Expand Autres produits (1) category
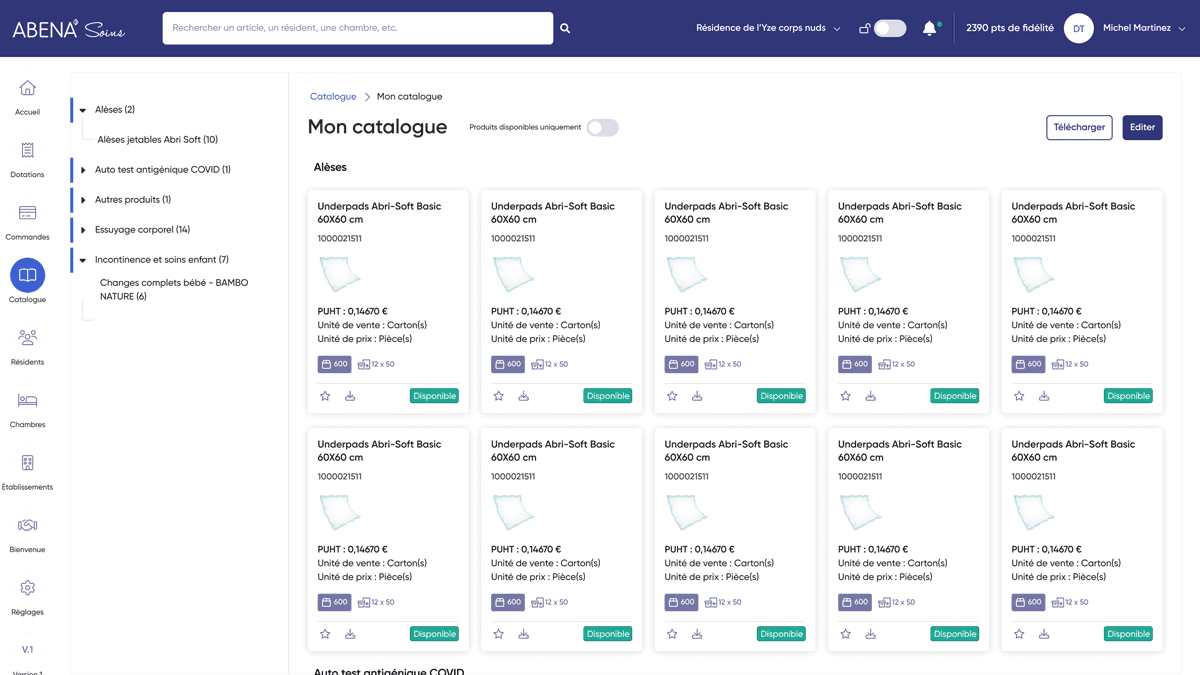This screenshot has width=1200, height=675. tap(83, 200)
